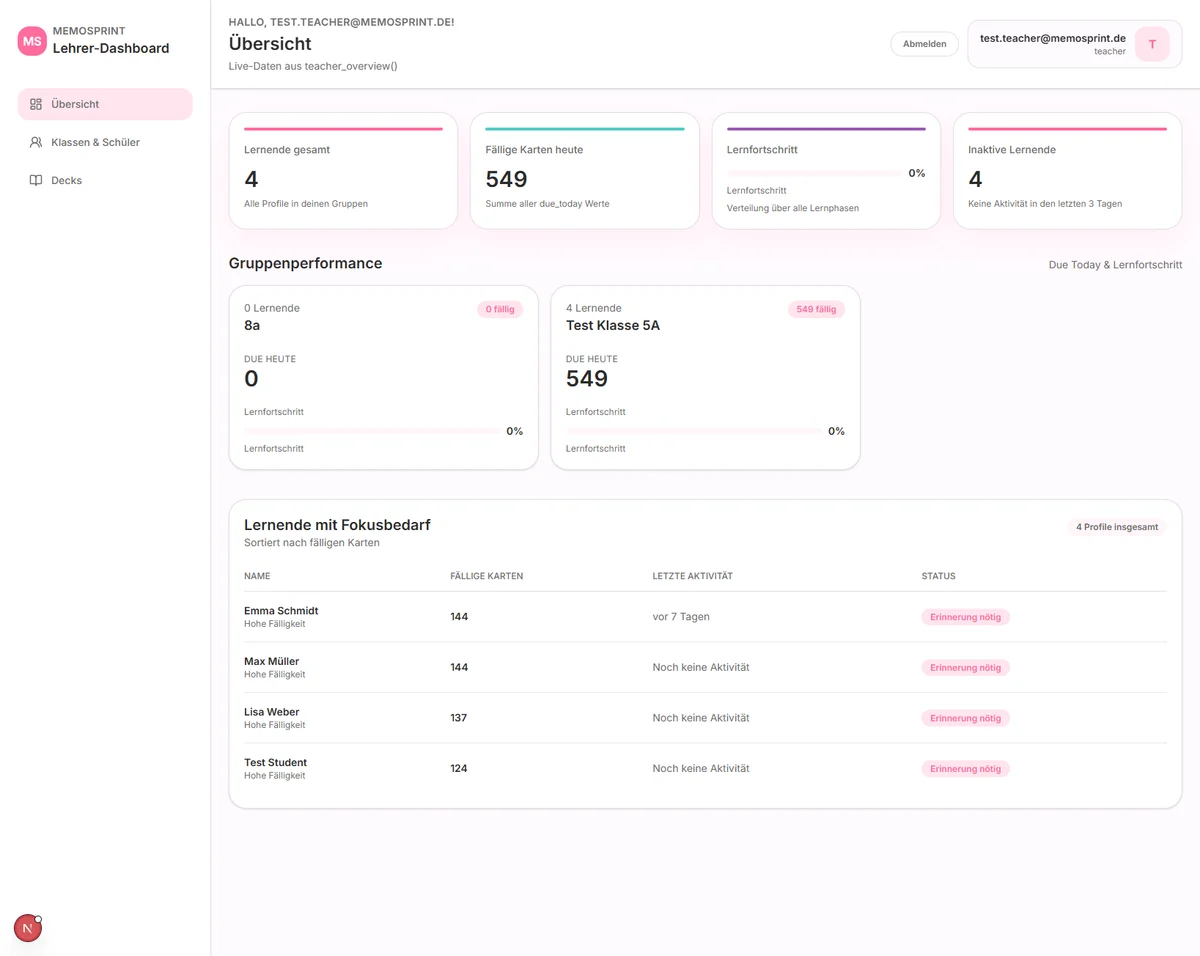Open the Test Klasse 5A group card

[705, 377]
